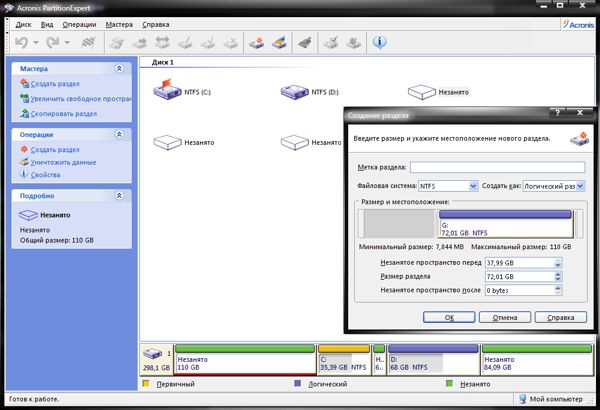
Task: Click the purple Логический legend swatch
Action: (x=297, y=383)
